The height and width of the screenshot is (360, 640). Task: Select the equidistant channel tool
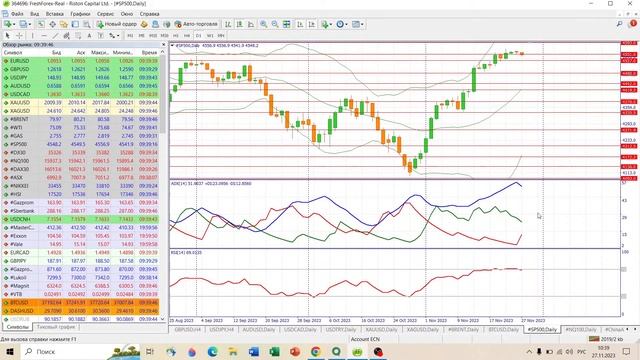[67, 36]
